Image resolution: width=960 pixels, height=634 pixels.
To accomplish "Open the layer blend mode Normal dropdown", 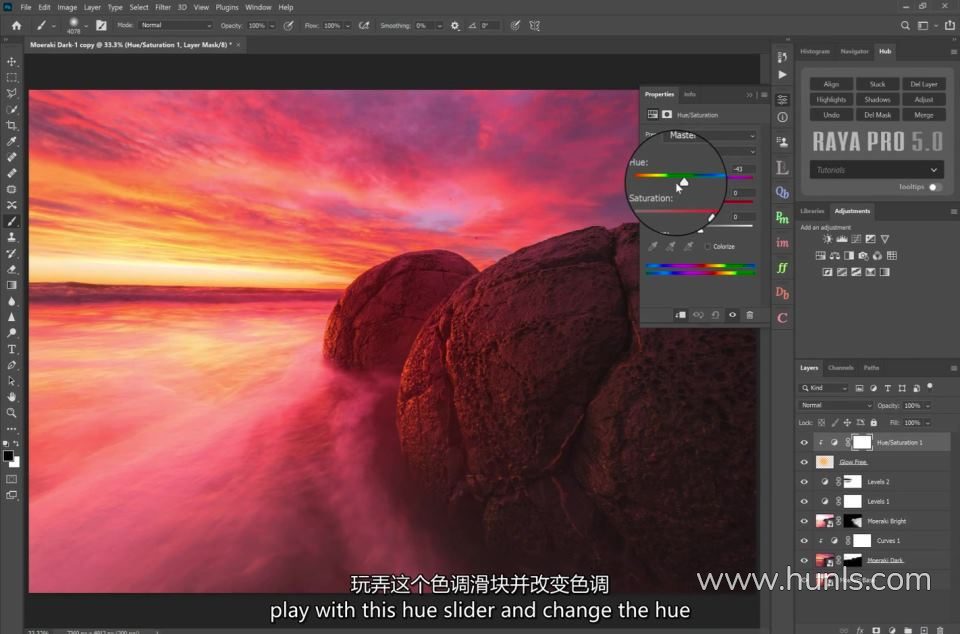I will pyautogui.click(x=836, y=405).
